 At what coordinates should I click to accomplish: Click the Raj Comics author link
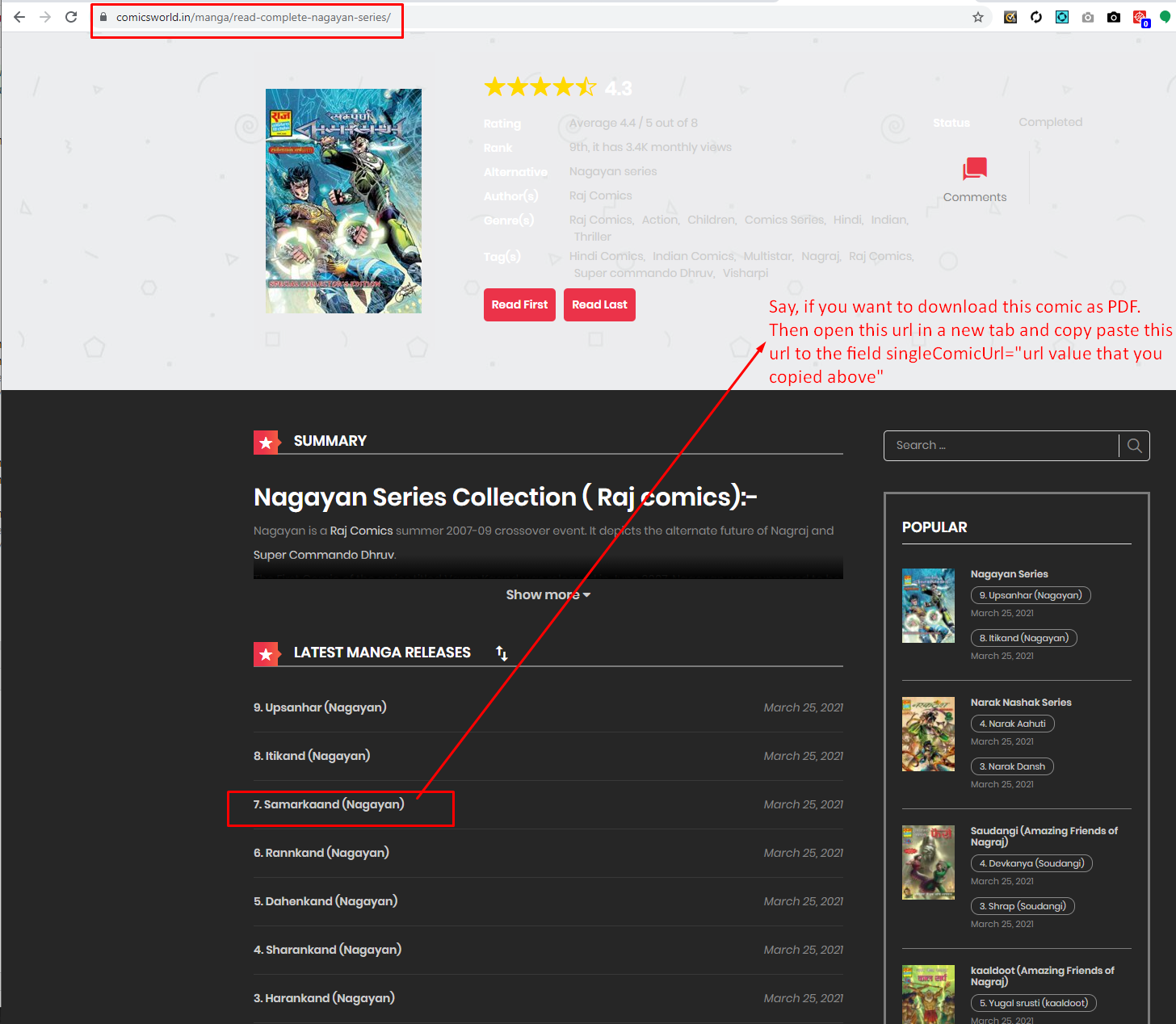(x=600, y=195)
